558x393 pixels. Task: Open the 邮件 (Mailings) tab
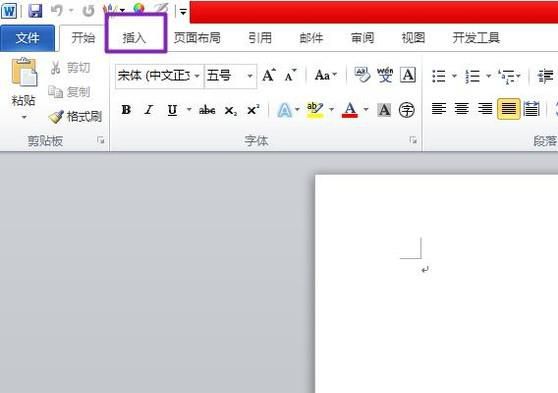311,38
